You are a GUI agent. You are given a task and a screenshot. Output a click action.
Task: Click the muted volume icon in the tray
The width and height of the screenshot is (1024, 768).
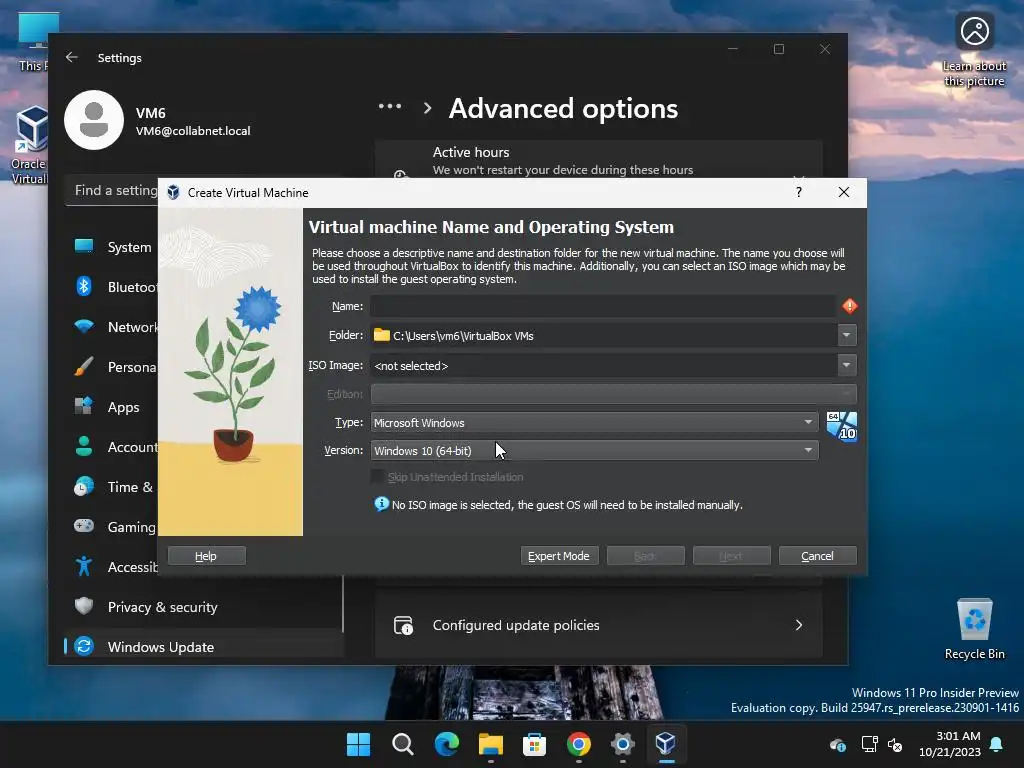(895, 744)
